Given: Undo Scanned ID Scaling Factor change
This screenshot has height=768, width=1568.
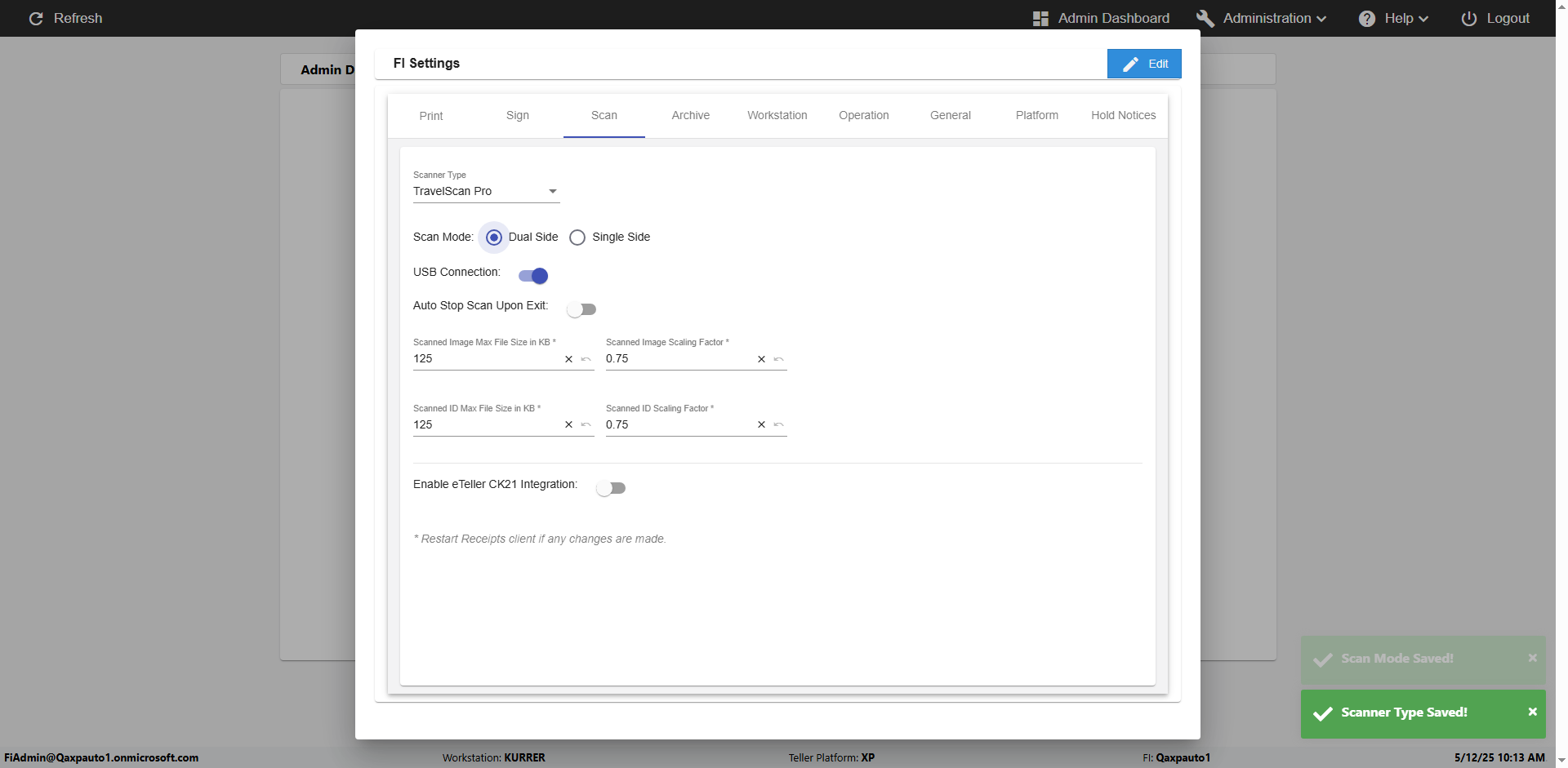Looking at the screenshot, I should click(x=779, y=424).
